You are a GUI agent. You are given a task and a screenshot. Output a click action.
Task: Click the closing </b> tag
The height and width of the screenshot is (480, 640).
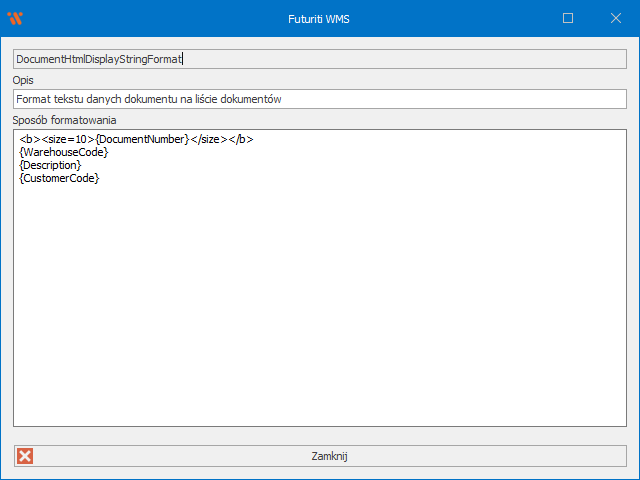[240, 139]
